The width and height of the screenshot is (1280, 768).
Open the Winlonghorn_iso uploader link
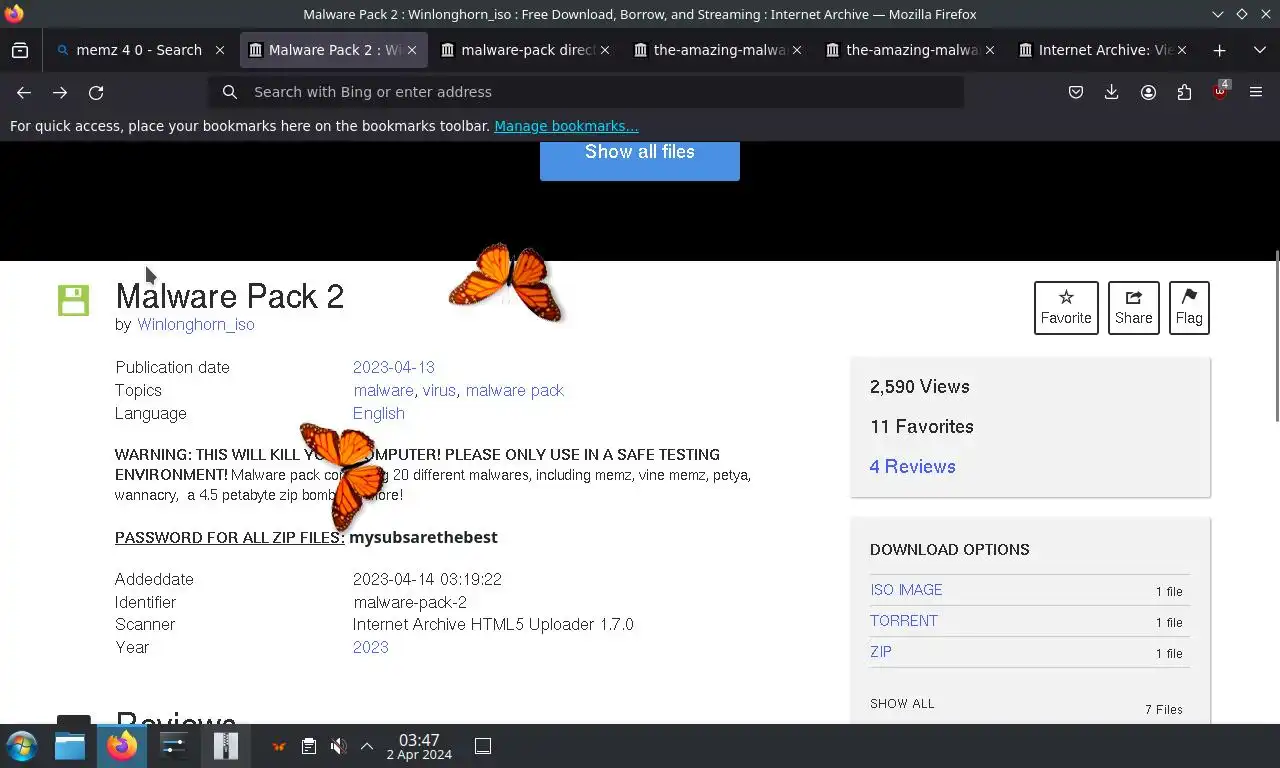tap(196, 324)
